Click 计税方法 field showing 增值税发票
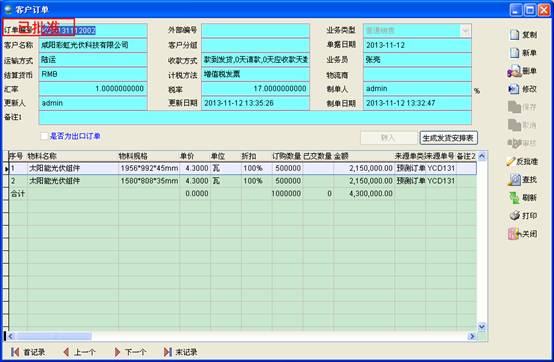This screenshot has height=362, width=554. pos(255,74)
